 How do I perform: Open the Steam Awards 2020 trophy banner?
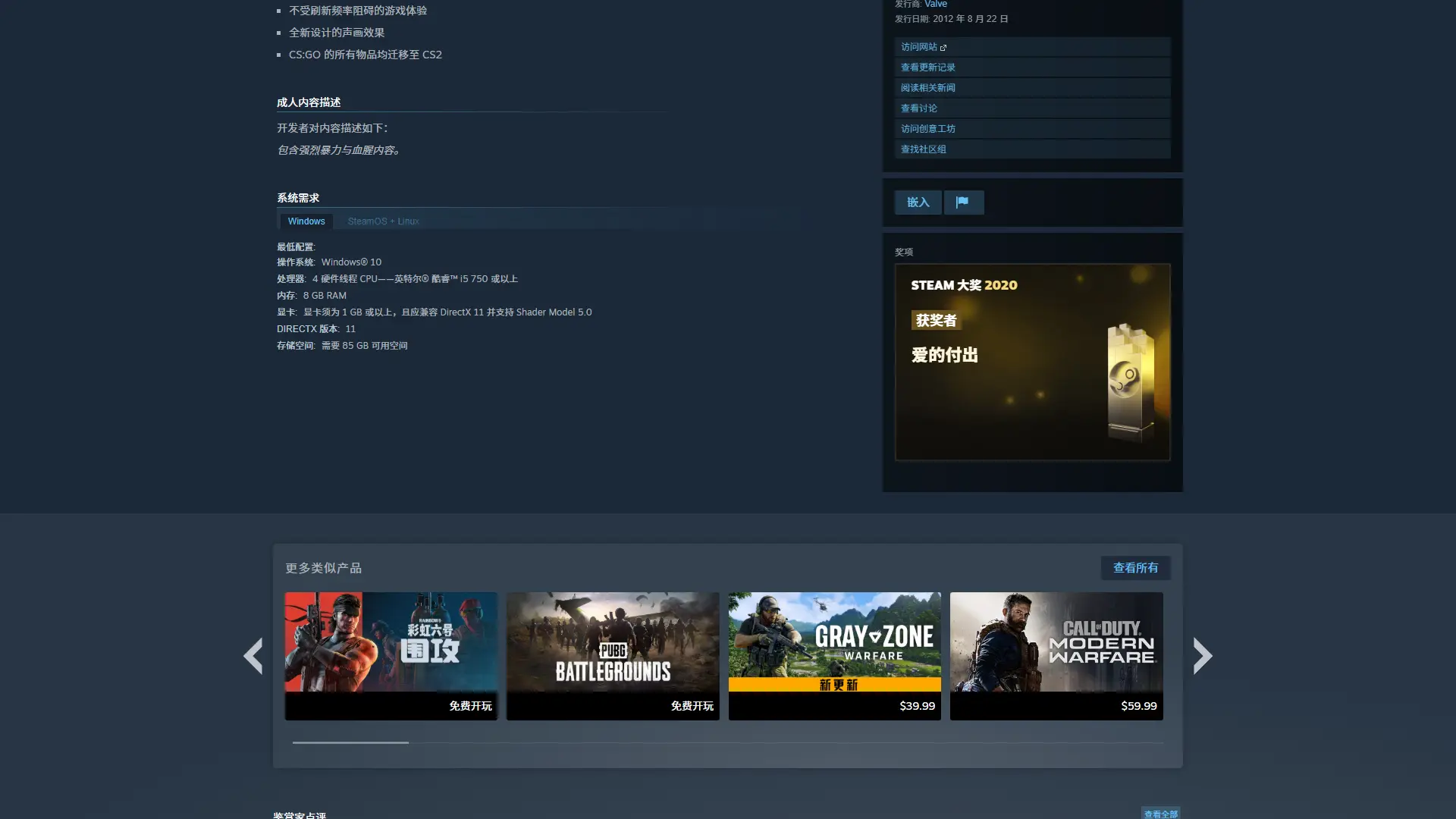click(1032, 362)
